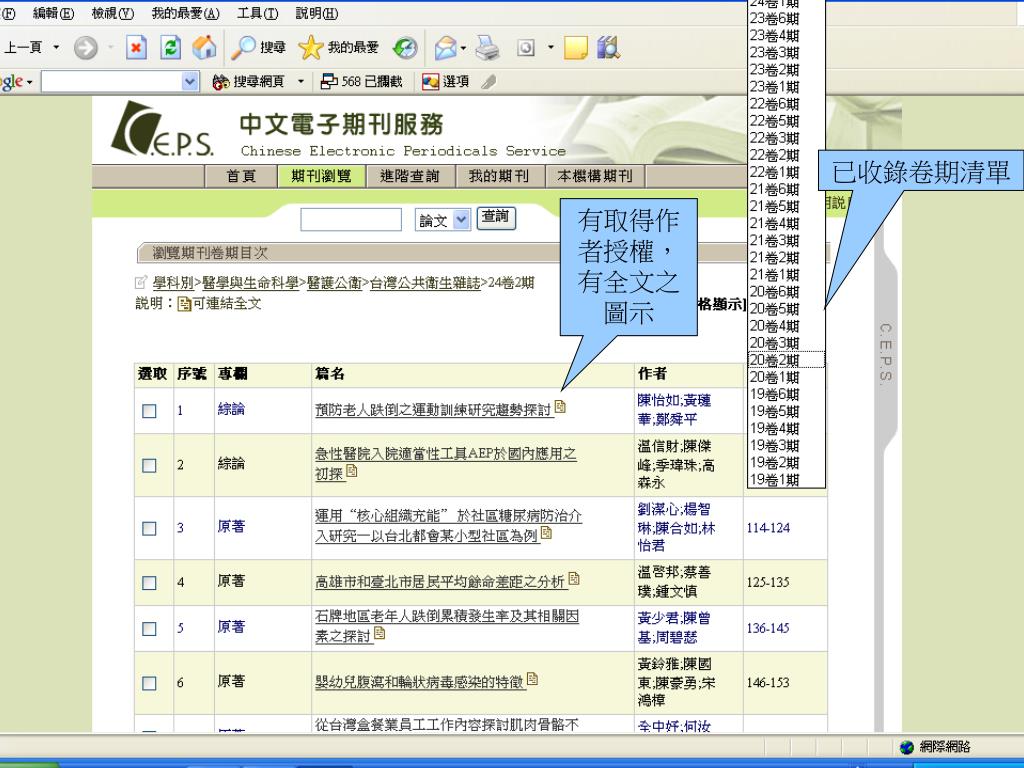Image resolution: width=1024 pixels, height=768 pixels.
Task: Open 我的最愛 star favorites button
Action: [x=338, y=48]
